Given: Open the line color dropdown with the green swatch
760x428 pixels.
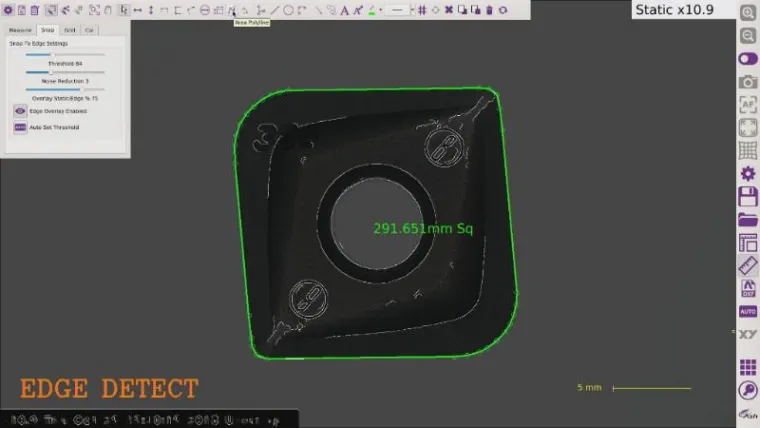Looking at the screenshot, I should click(373, 10).
